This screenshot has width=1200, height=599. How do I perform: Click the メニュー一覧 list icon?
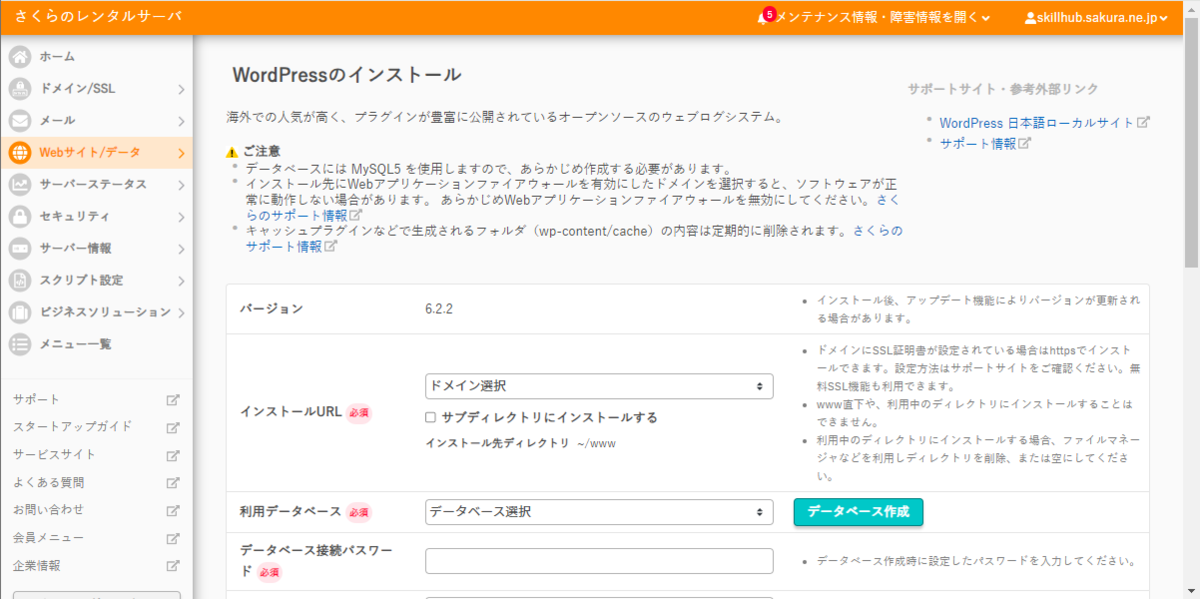(20, 345)
